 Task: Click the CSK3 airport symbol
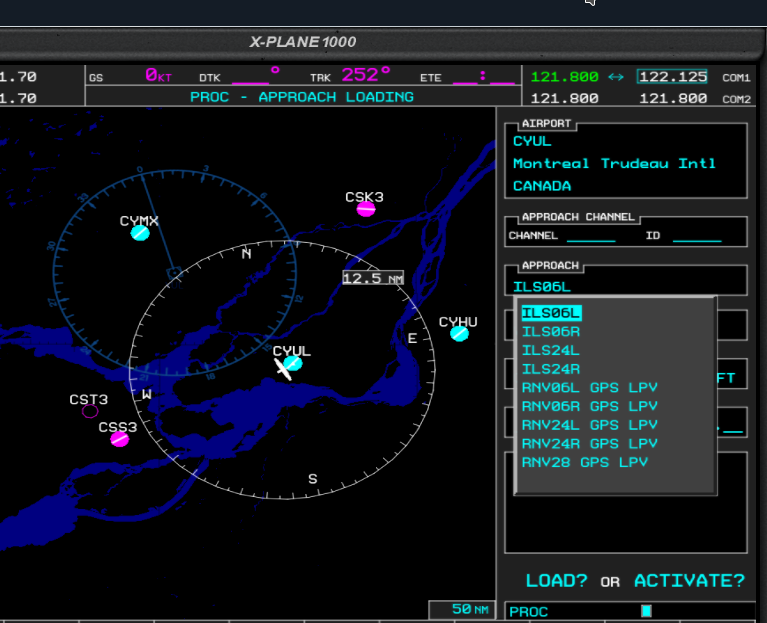(x=366, y=209)
